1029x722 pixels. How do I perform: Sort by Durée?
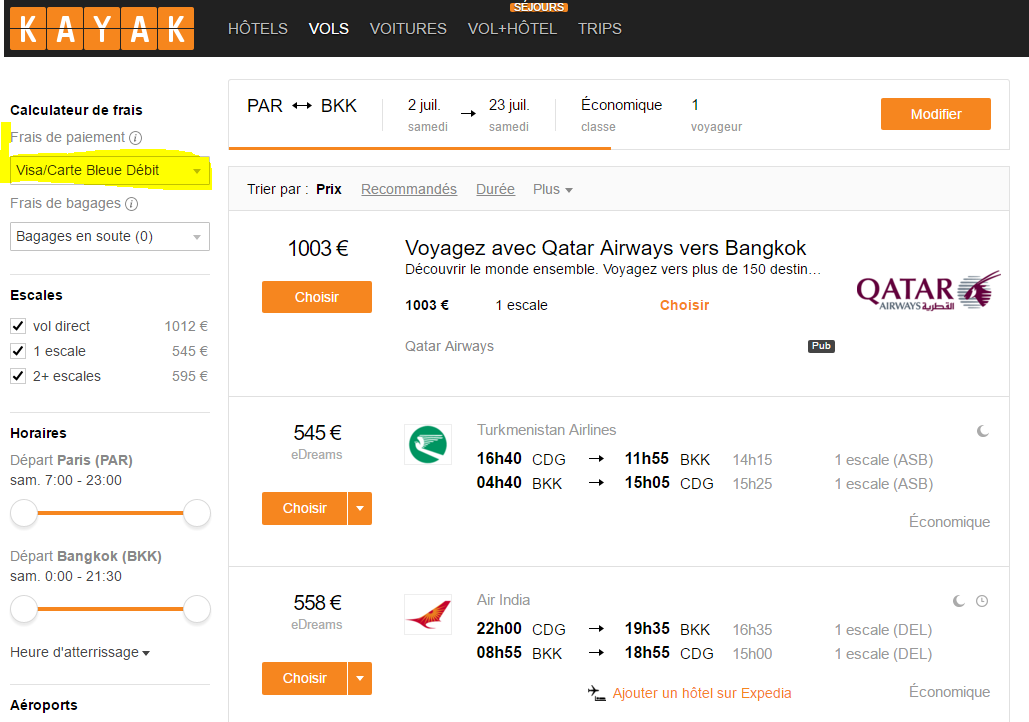(495, 189)
